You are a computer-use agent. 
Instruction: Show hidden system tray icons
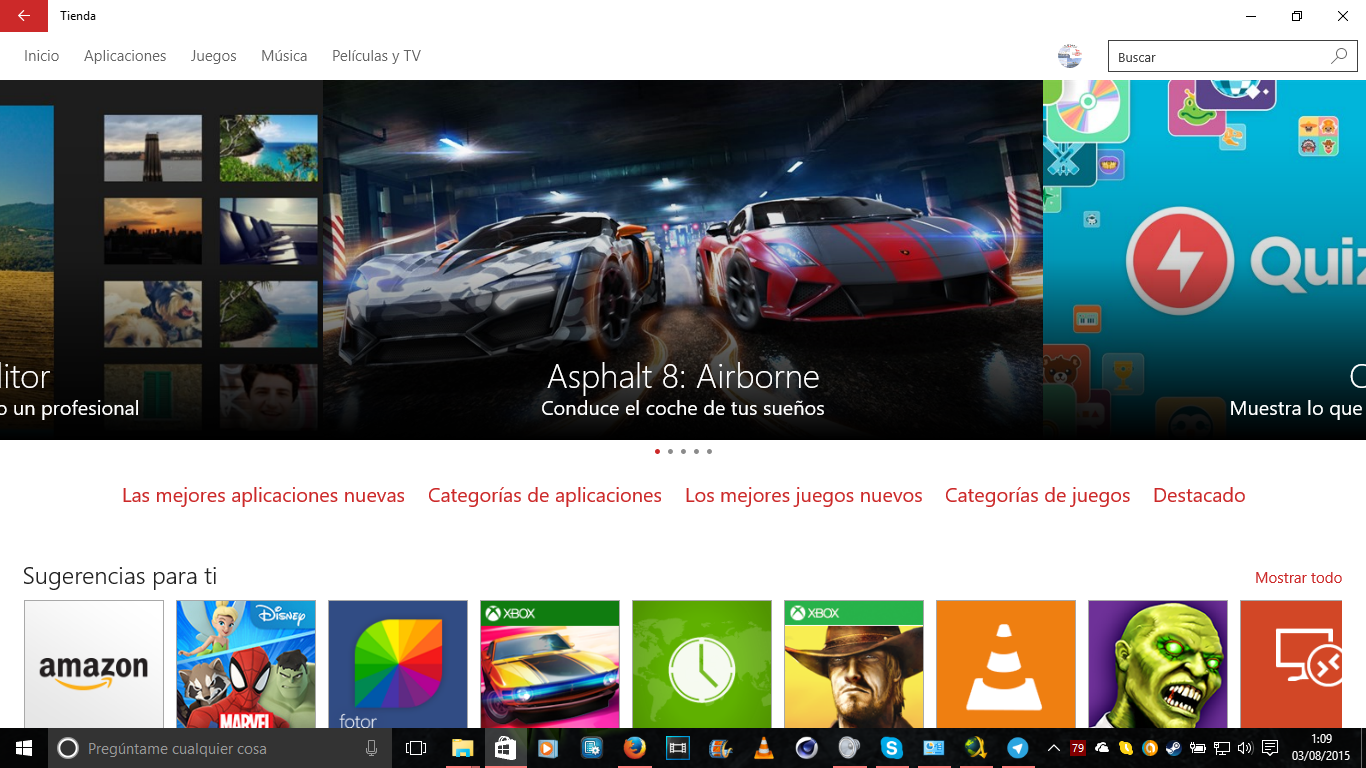pyautogui.click(x=1053, y=748)
